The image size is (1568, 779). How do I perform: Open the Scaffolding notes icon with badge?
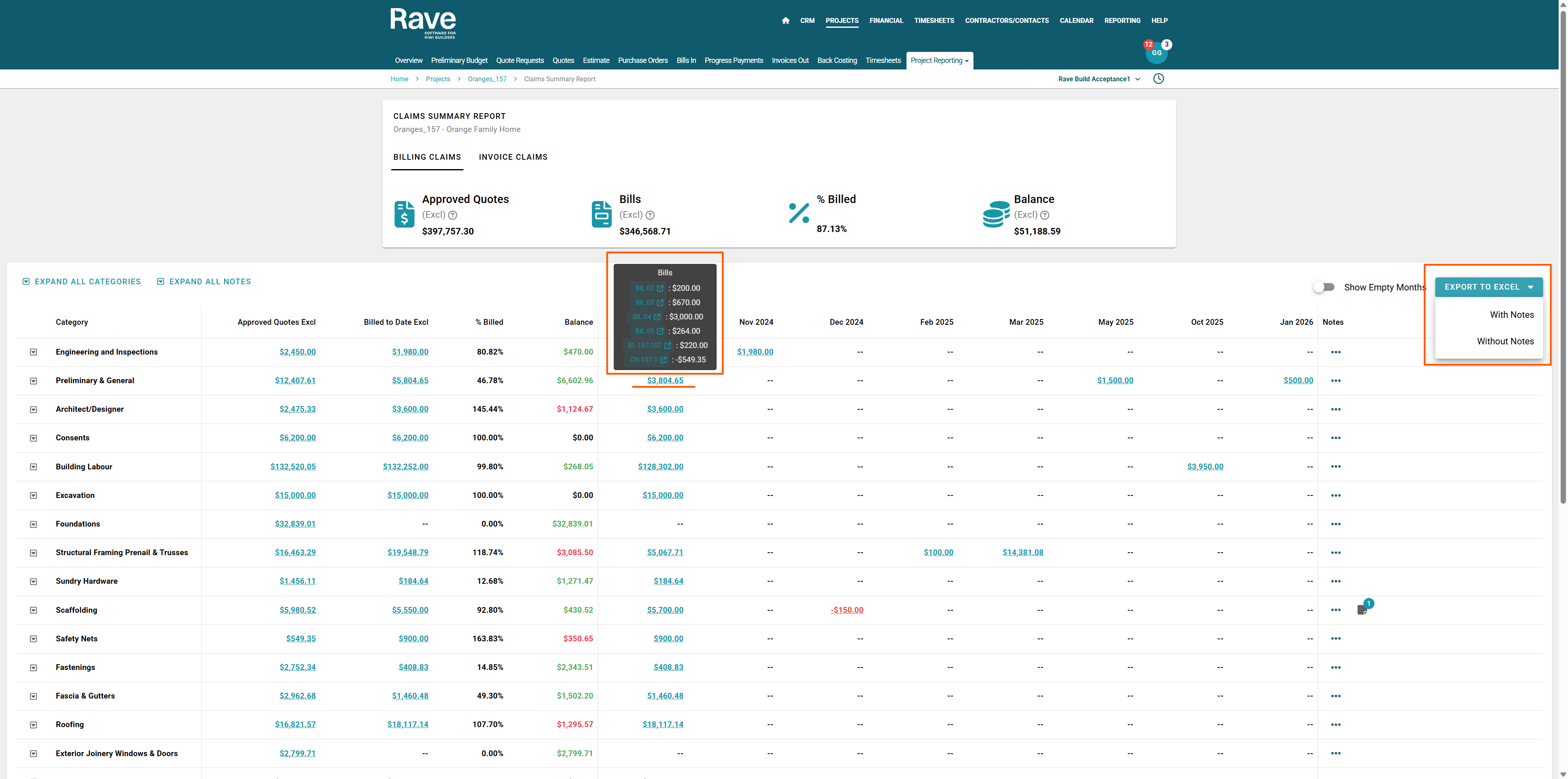click(x=1362, y=609)
